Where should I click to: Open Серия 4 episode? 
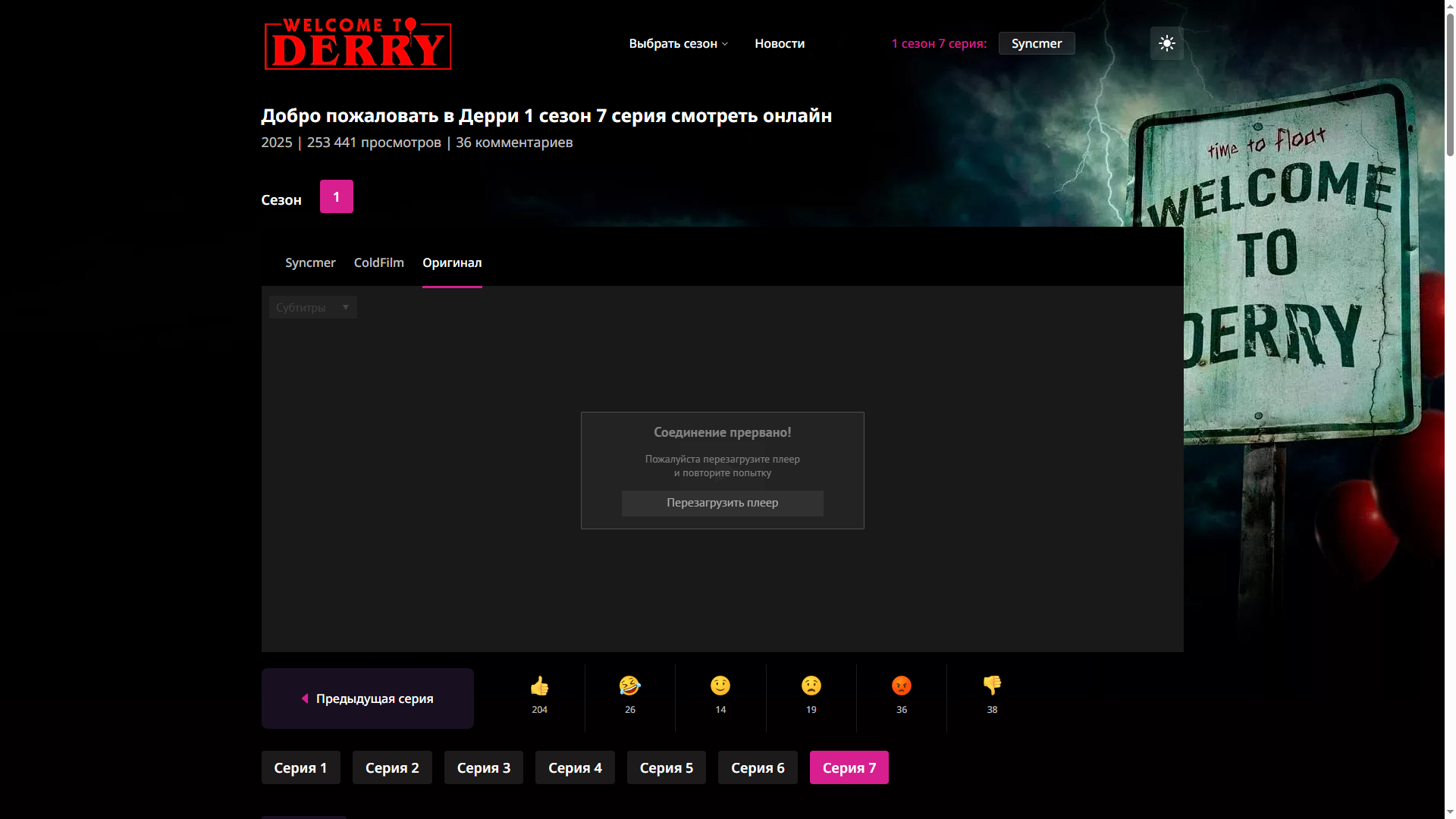575,767
